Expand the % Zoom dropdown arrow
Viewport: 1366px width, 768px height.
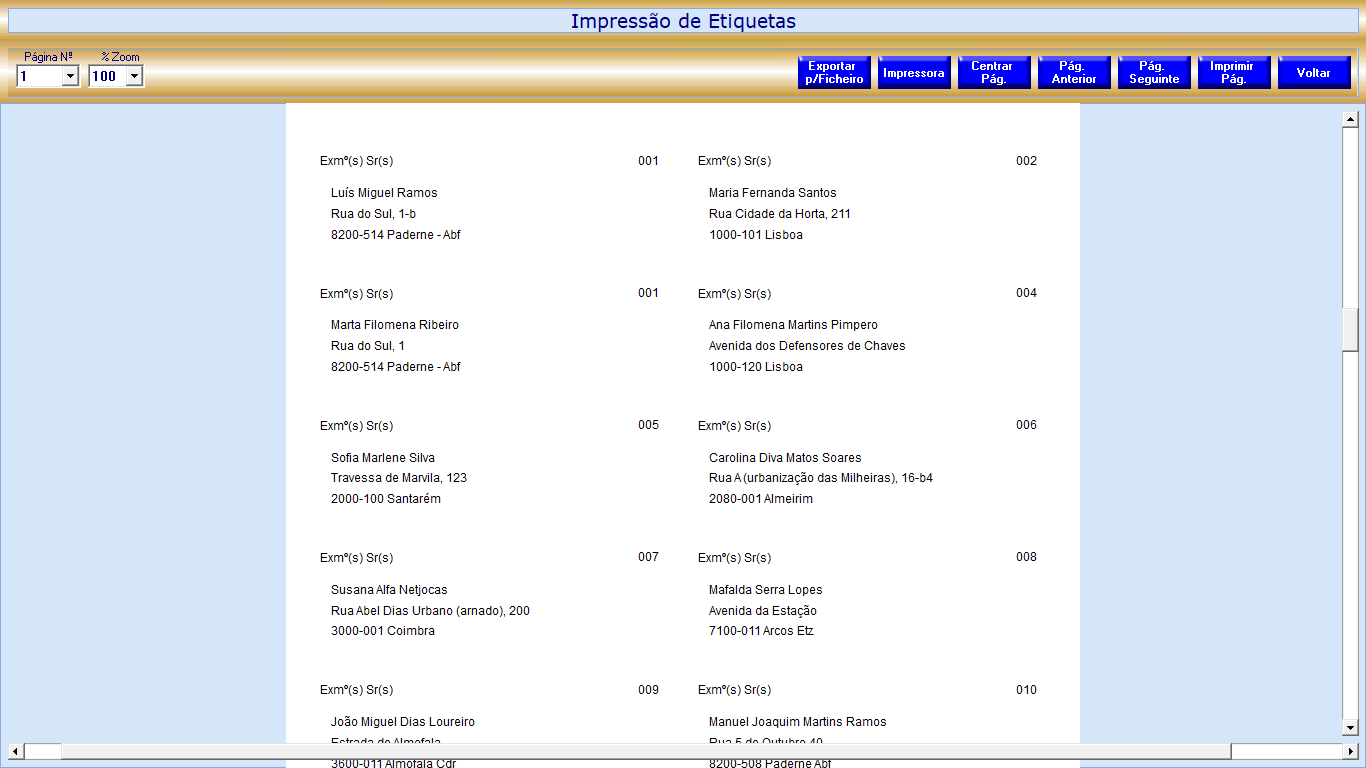[x=134, y=77]
